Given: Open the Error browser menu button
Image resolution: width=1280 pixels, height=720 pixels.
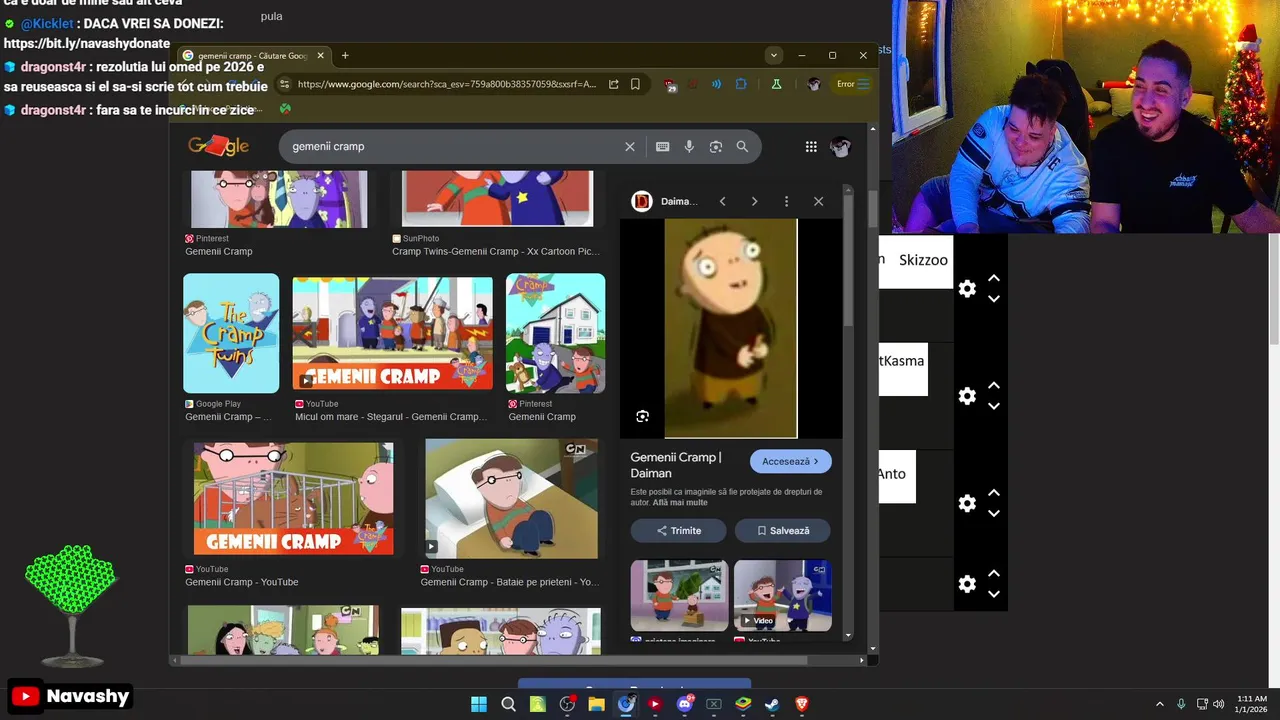Looking at the screenshot, I should tap(853, 84).
